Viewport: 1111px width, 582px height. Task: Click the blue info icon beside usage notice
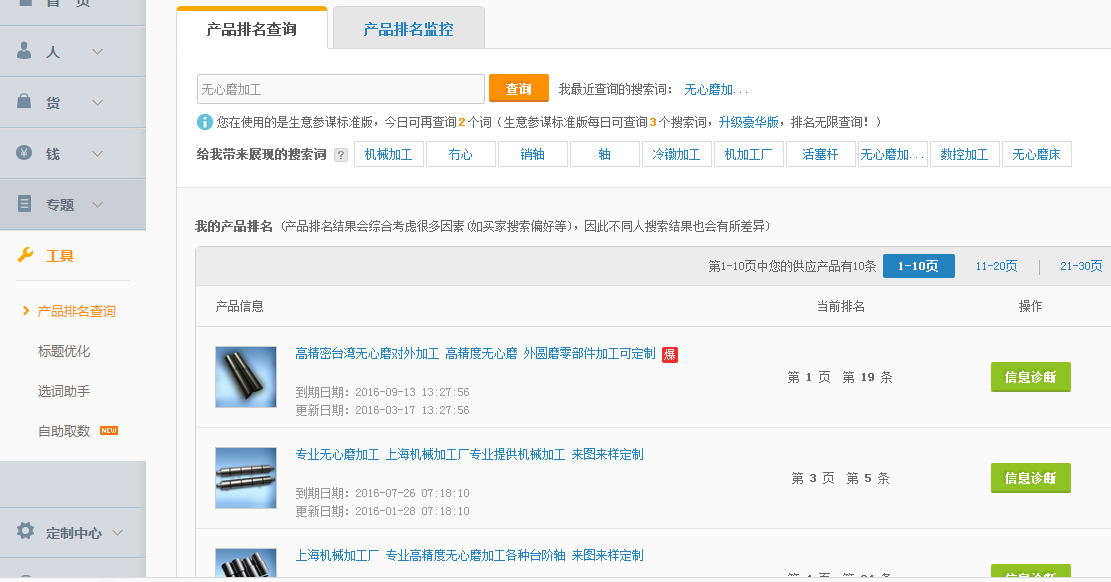click(205, 122)
